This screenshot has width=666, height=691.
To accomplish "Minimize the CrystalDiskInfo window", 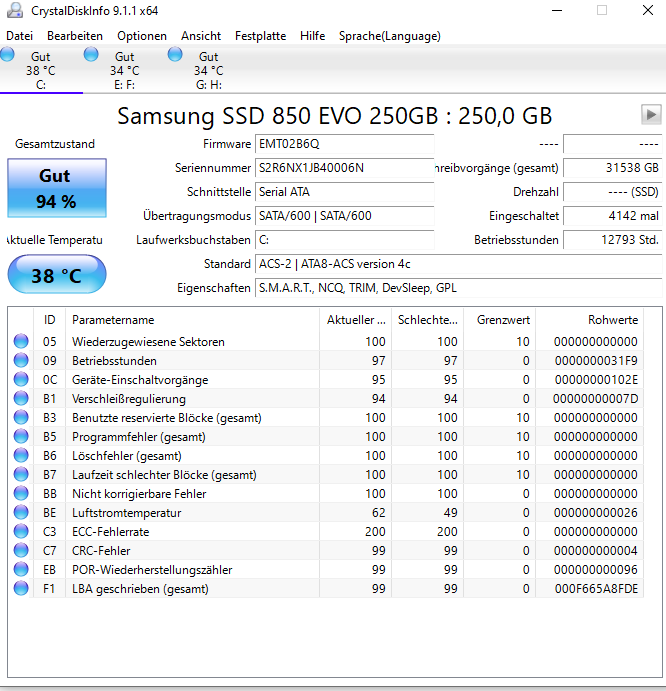I will click(557, 10).
